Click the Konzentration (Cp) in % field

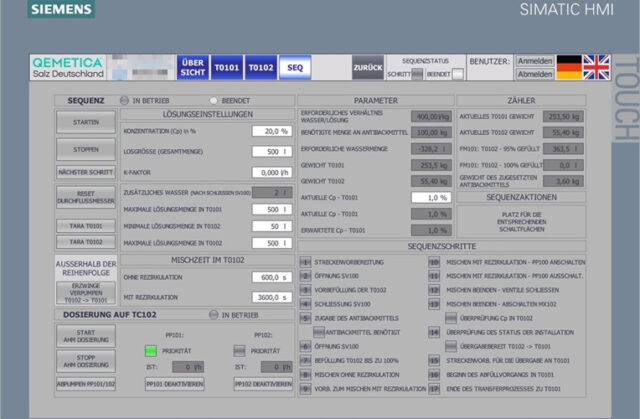[270, 131]
